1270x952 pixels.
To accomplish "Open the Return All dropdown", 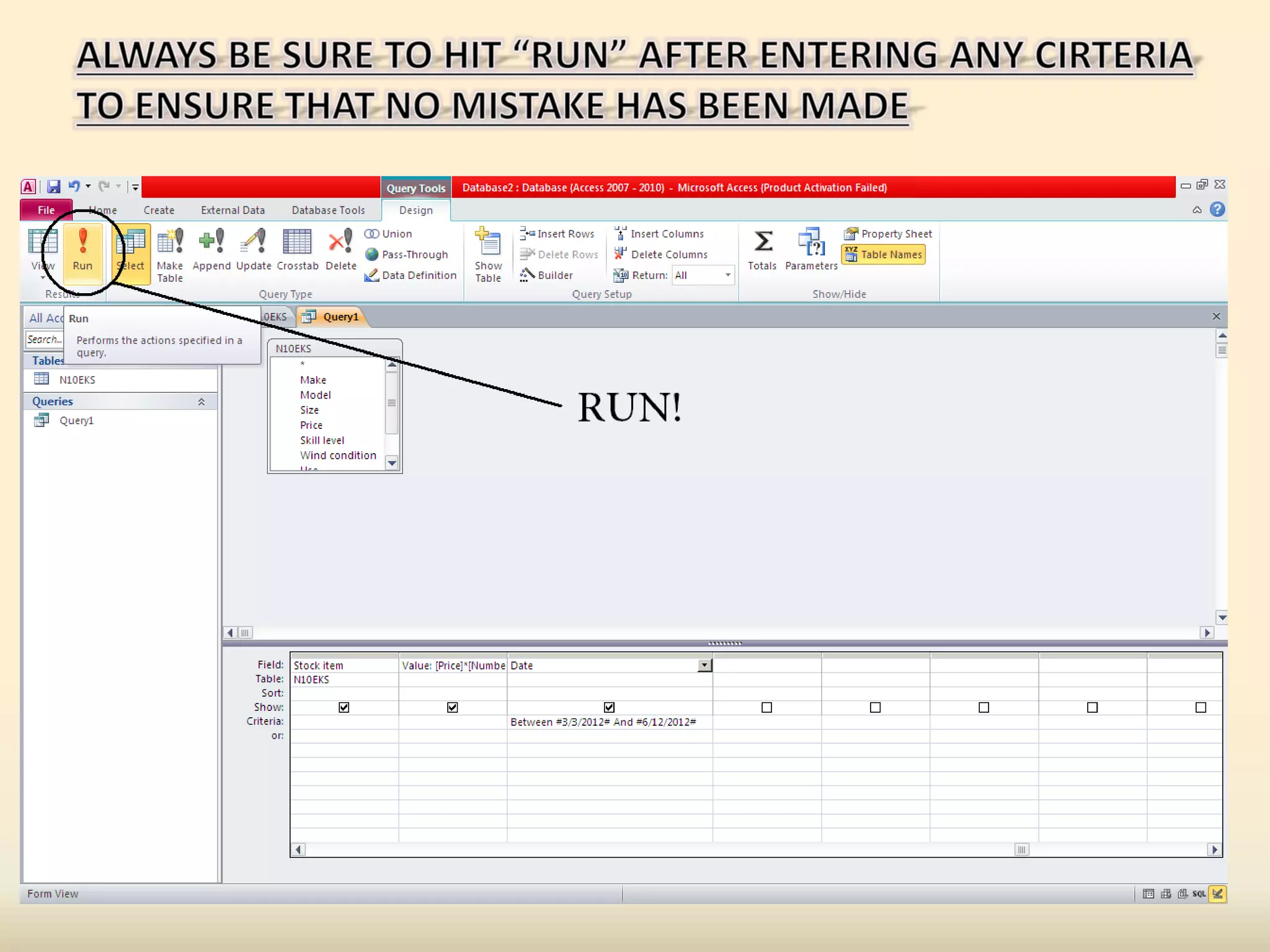I will (727, 275).
